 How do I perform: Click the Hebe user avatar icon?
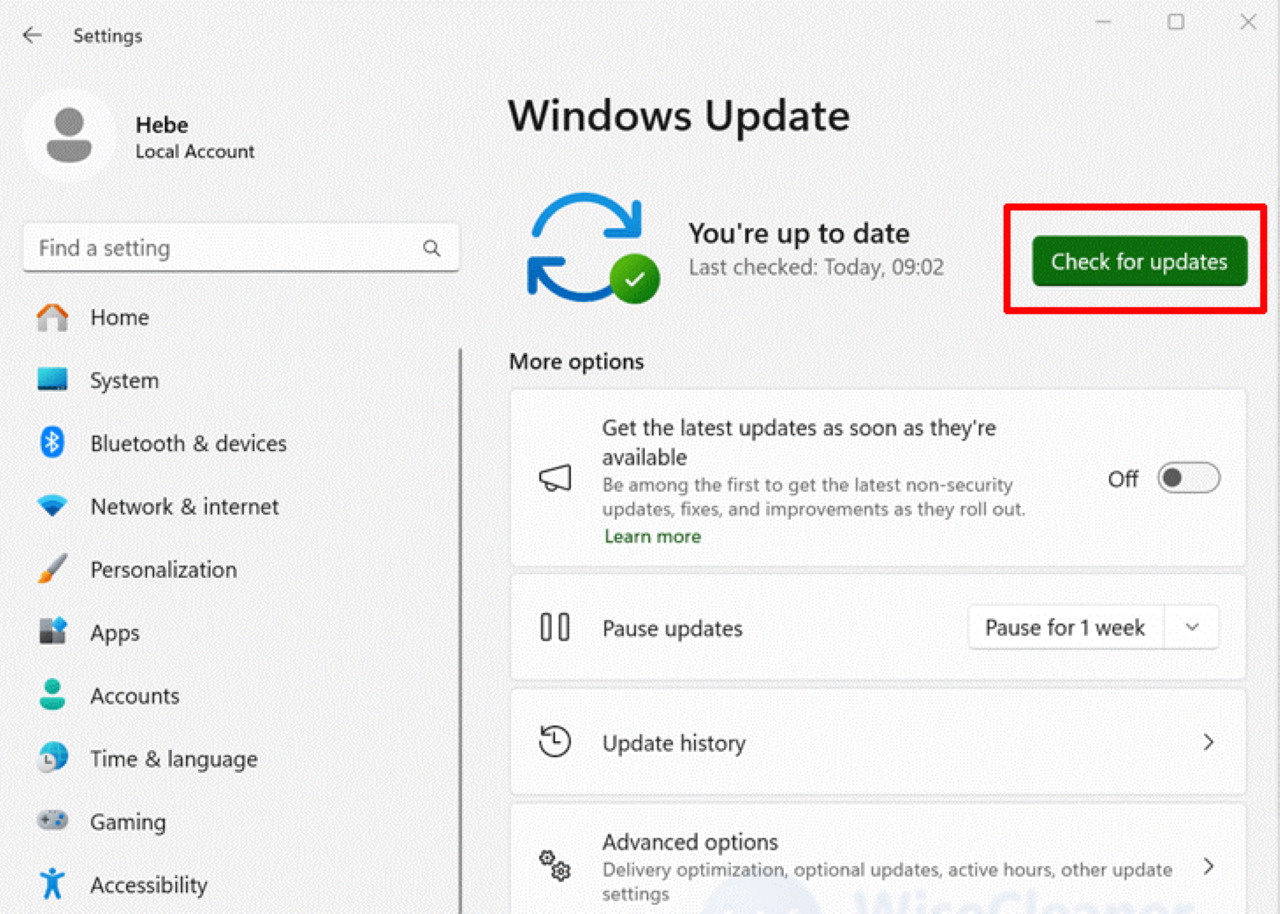[x=69, y=136]
